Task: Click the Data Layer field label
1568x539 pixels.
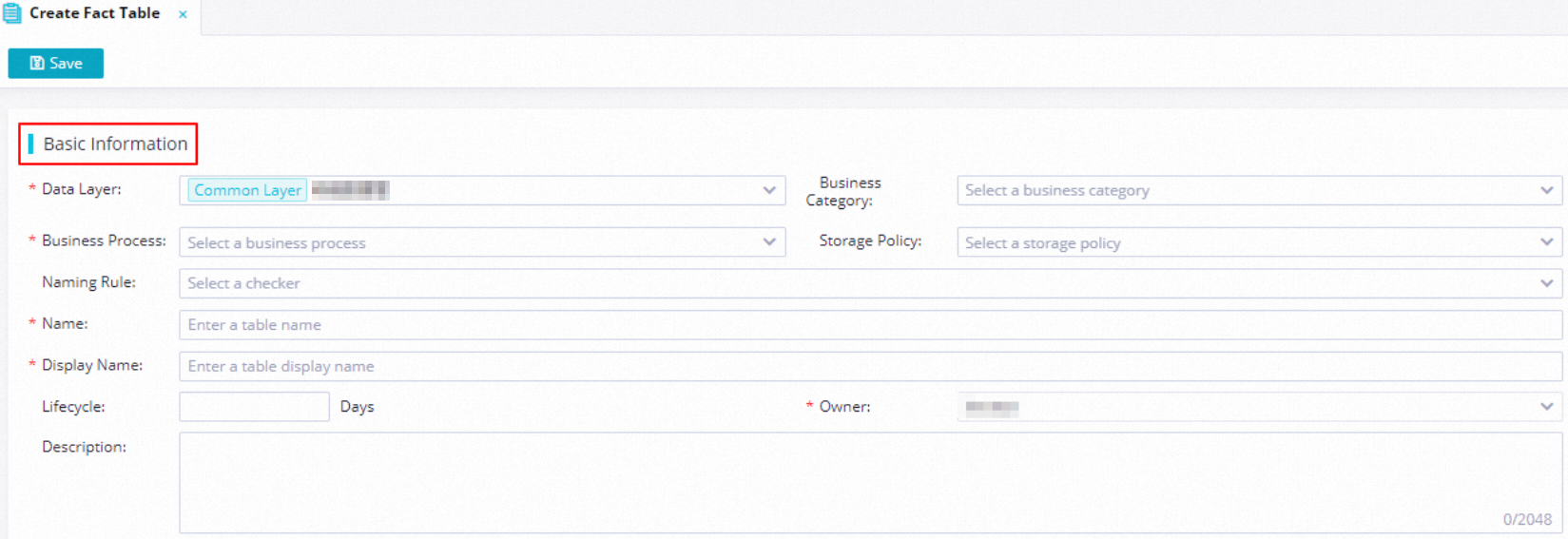Action: tap(82, 189)
